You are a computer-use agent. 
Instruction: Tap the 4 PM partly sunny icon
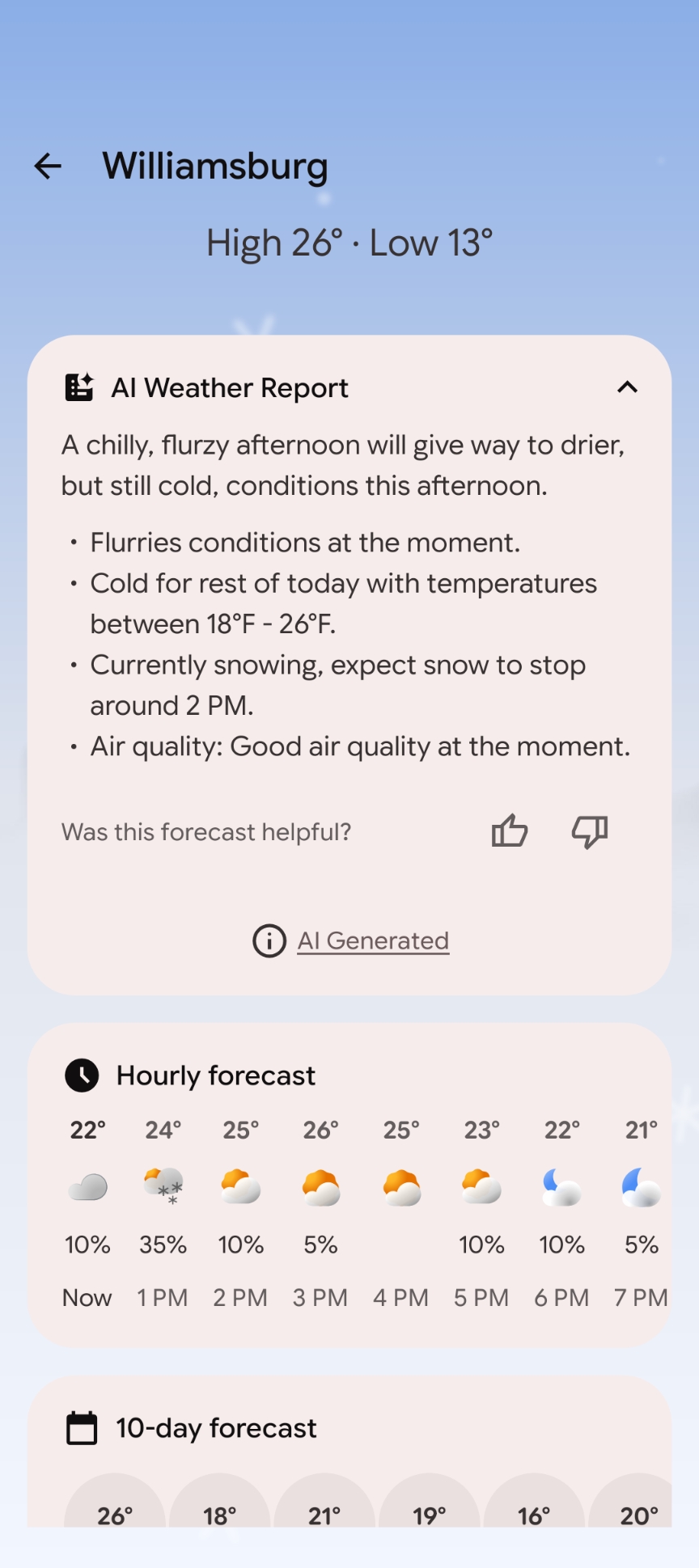click(401, 1187)
